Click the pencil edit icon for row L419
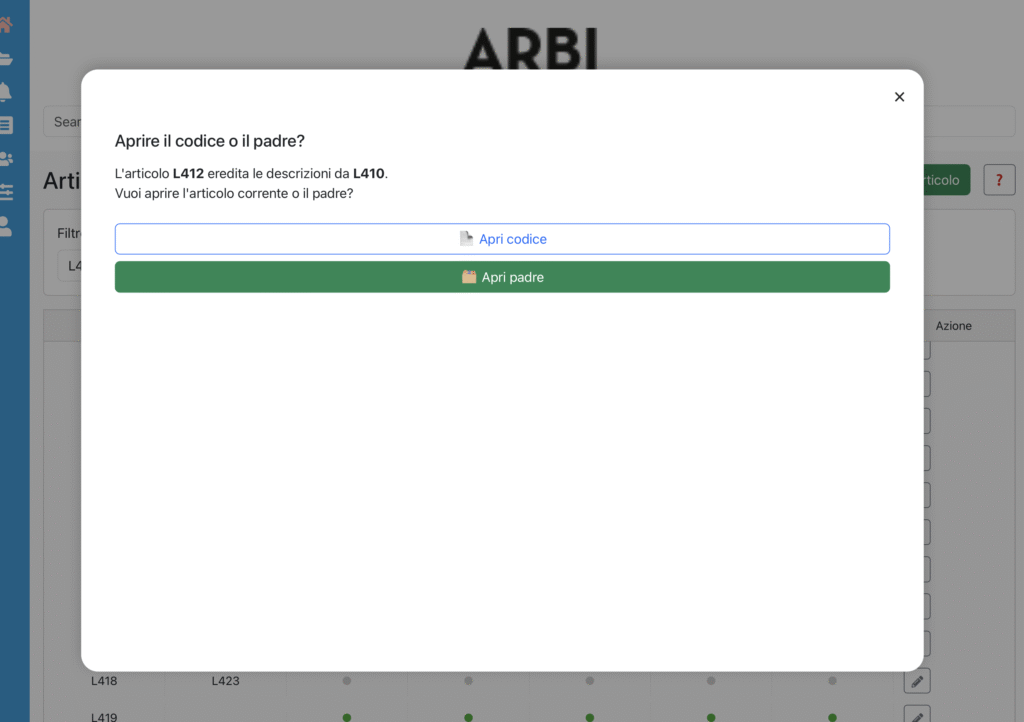The image size is (1024, 722). [x=917, y=715]
